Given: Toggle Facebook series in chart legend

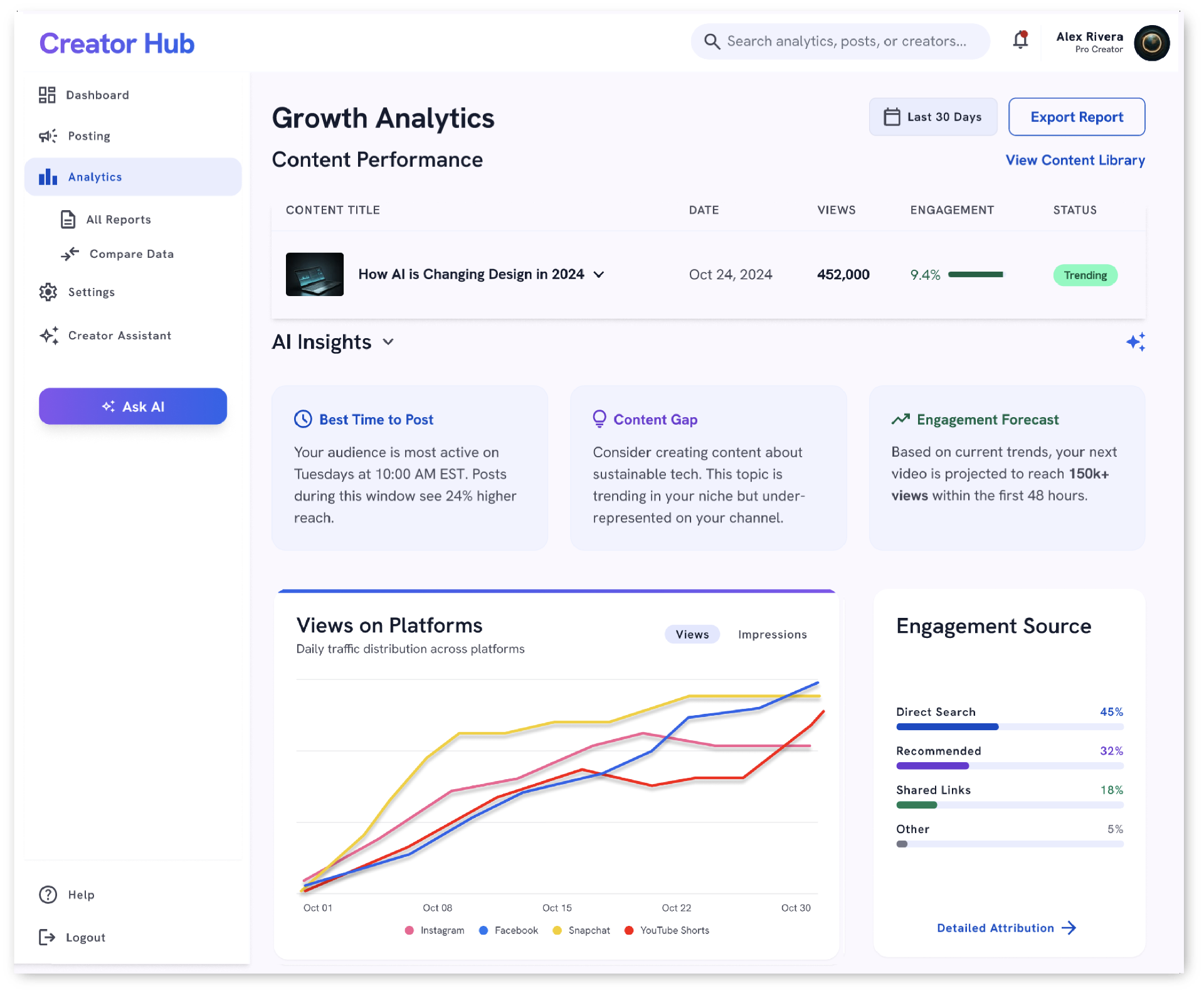Looking at the screenshot, I should (509, 930).
